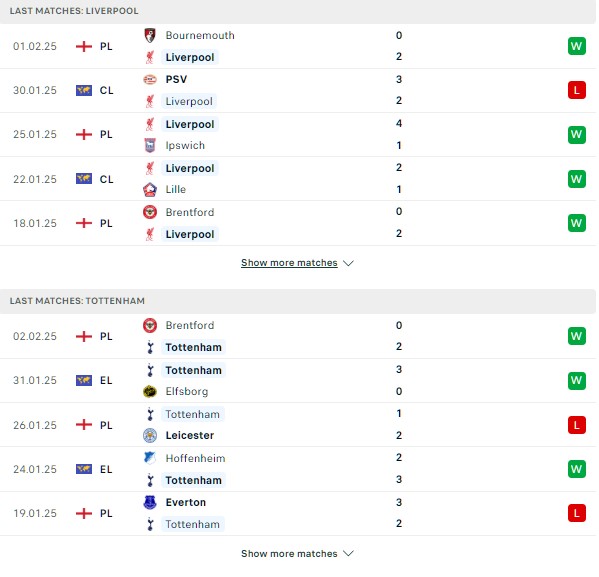Viewport: 599px width, 577px height.
Task: Open Tottenham team link in Elfsborg match
Action: tap(193, 370)
